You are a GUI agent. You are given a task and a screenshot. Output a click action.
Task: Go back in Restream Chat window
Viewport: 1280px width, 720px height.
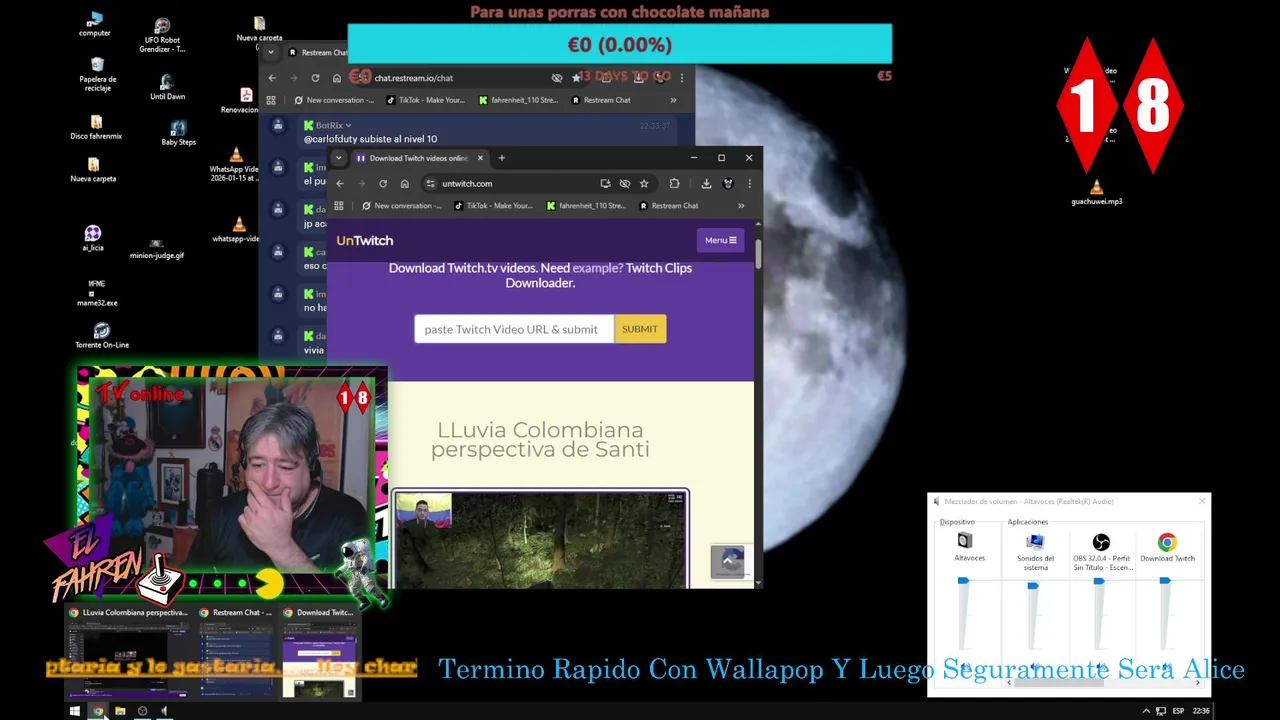272,78
